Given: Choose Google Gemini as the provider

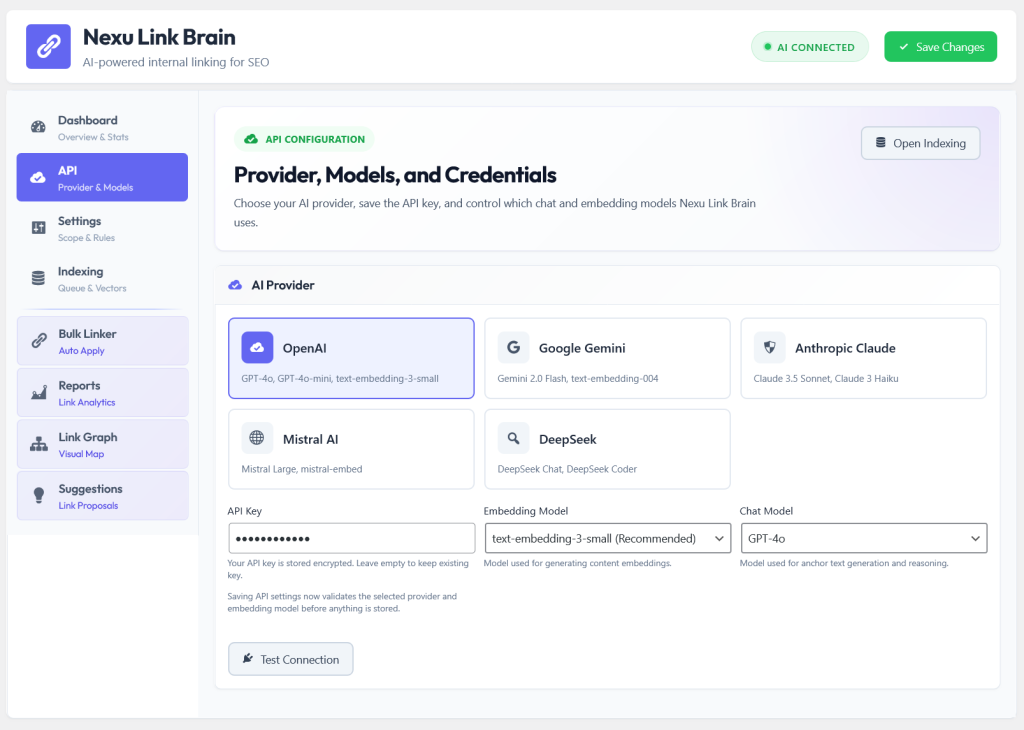Looking at the screenshot, I should 607,358.
